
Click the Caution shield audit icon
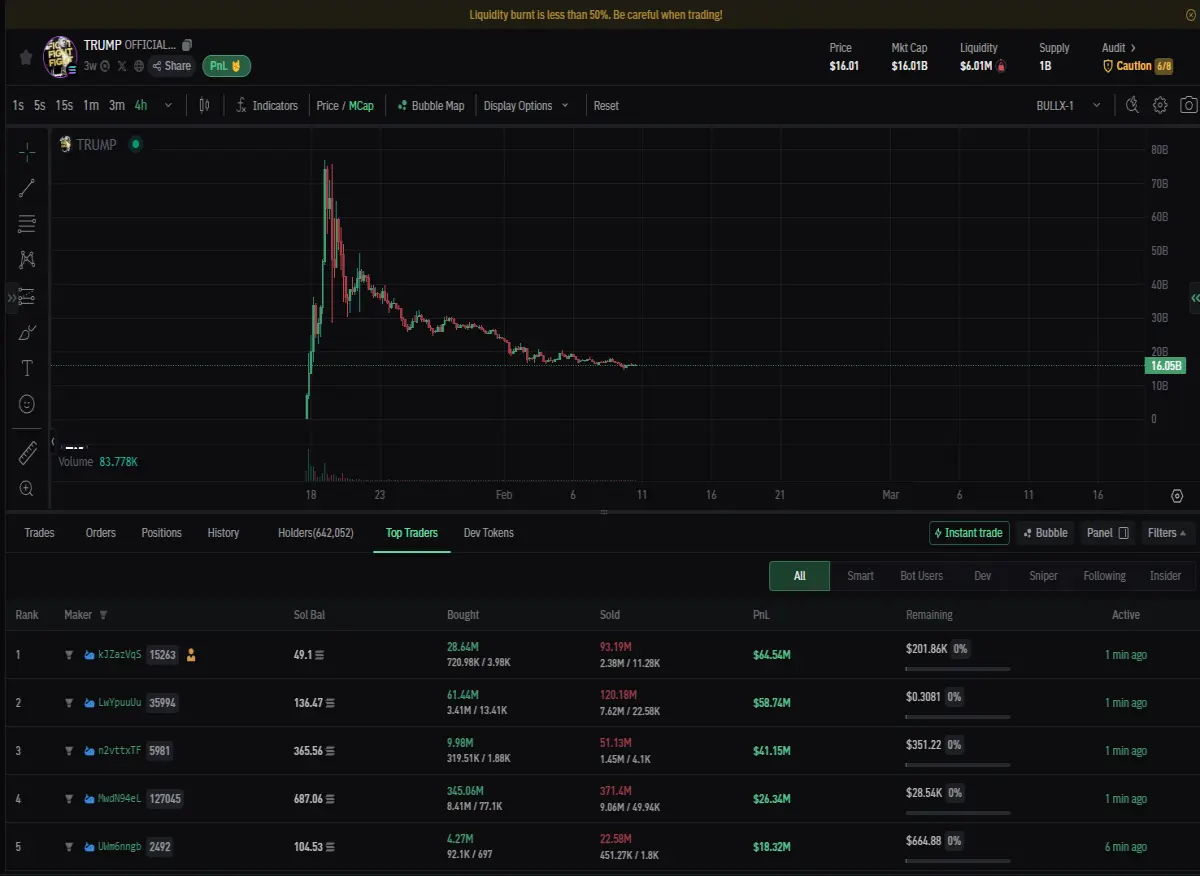1107,66
